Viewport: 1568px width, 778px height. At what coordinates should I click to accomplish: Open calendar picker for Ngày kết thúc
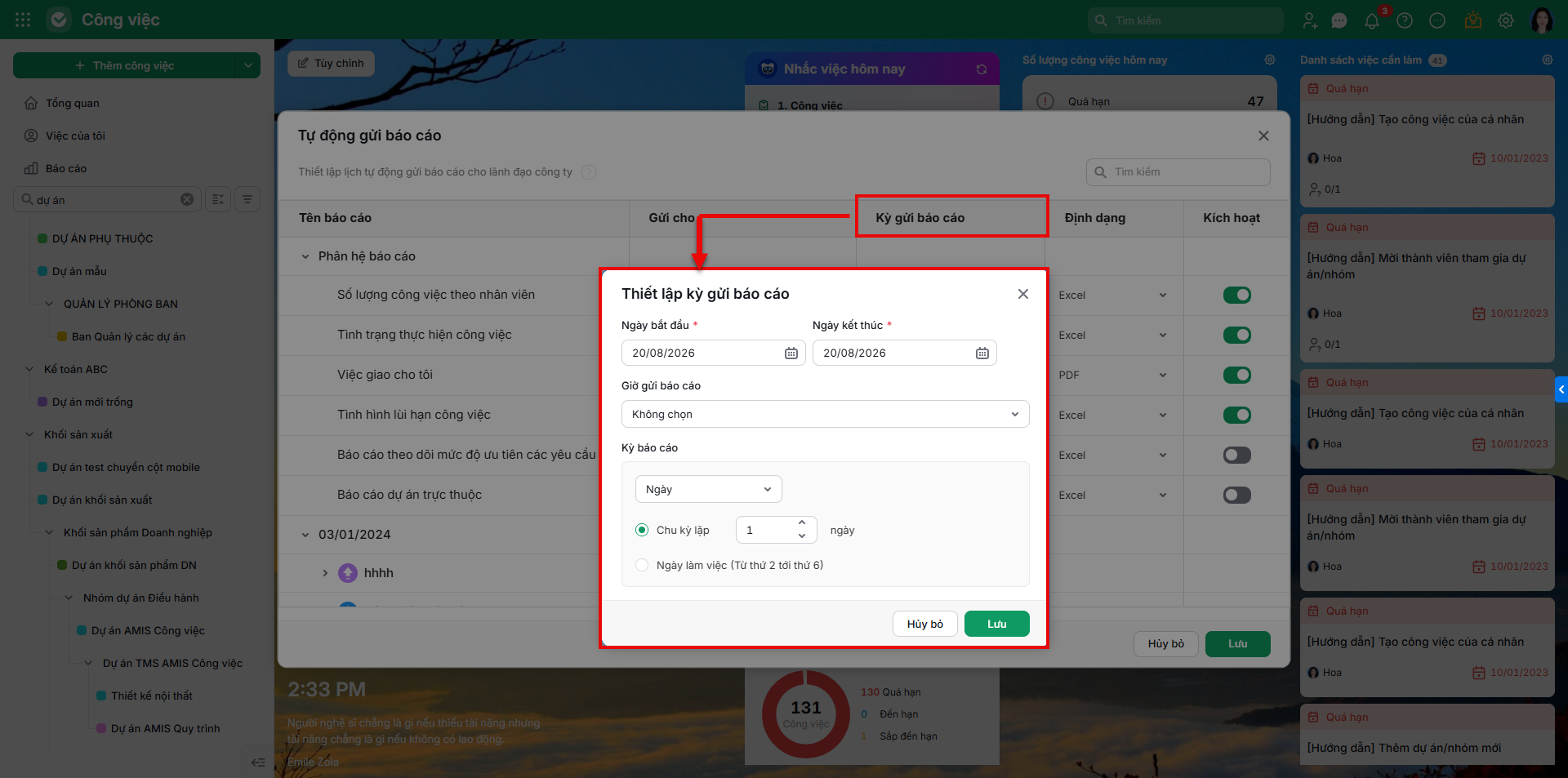(x=982, y=353)
